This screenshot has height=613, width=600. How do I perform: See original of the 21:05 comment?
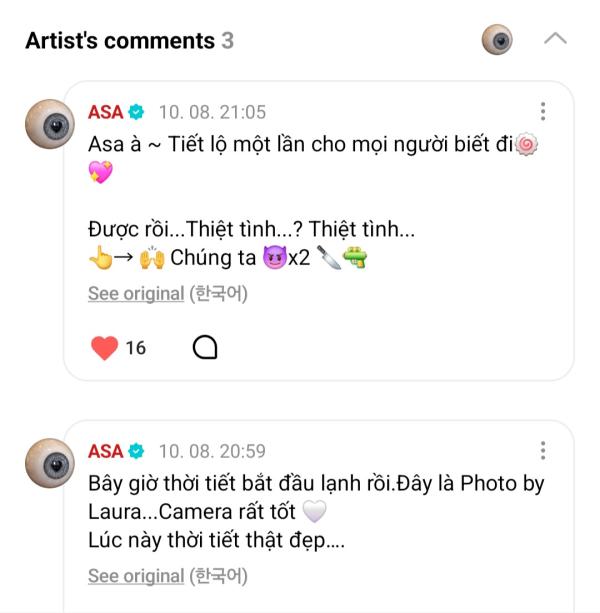pos(136,293)
